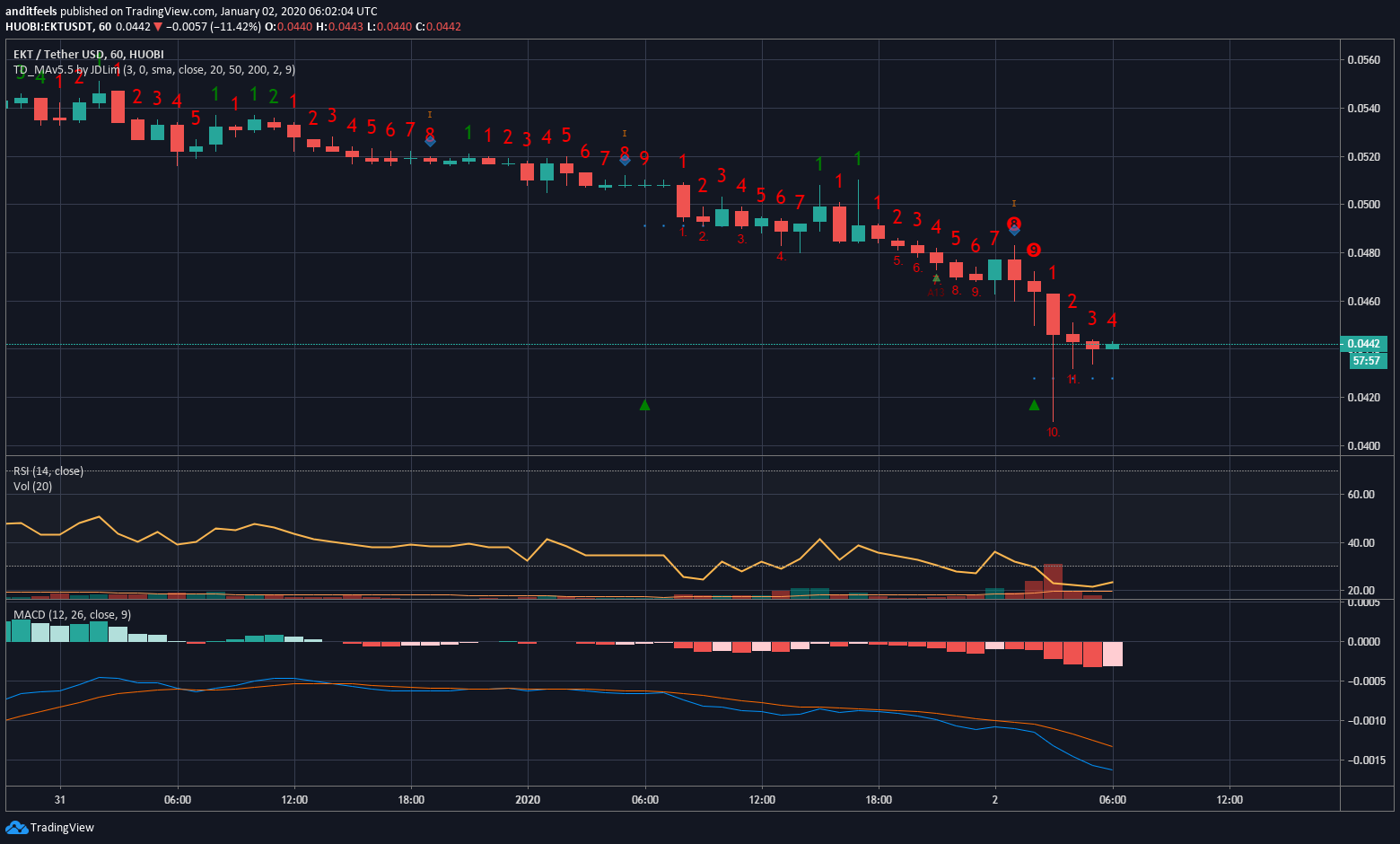Click the 0.0540 price axis label

1363,109
